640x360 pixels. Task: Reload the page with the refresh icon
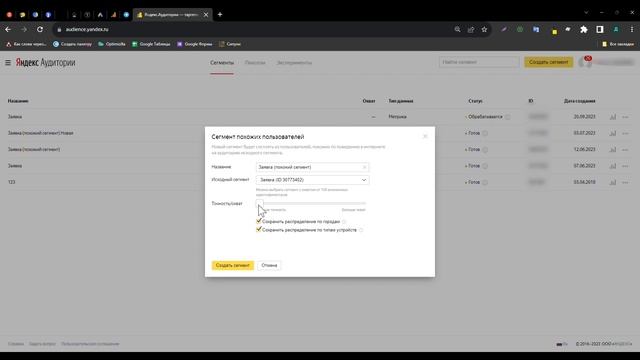point(40,29)
